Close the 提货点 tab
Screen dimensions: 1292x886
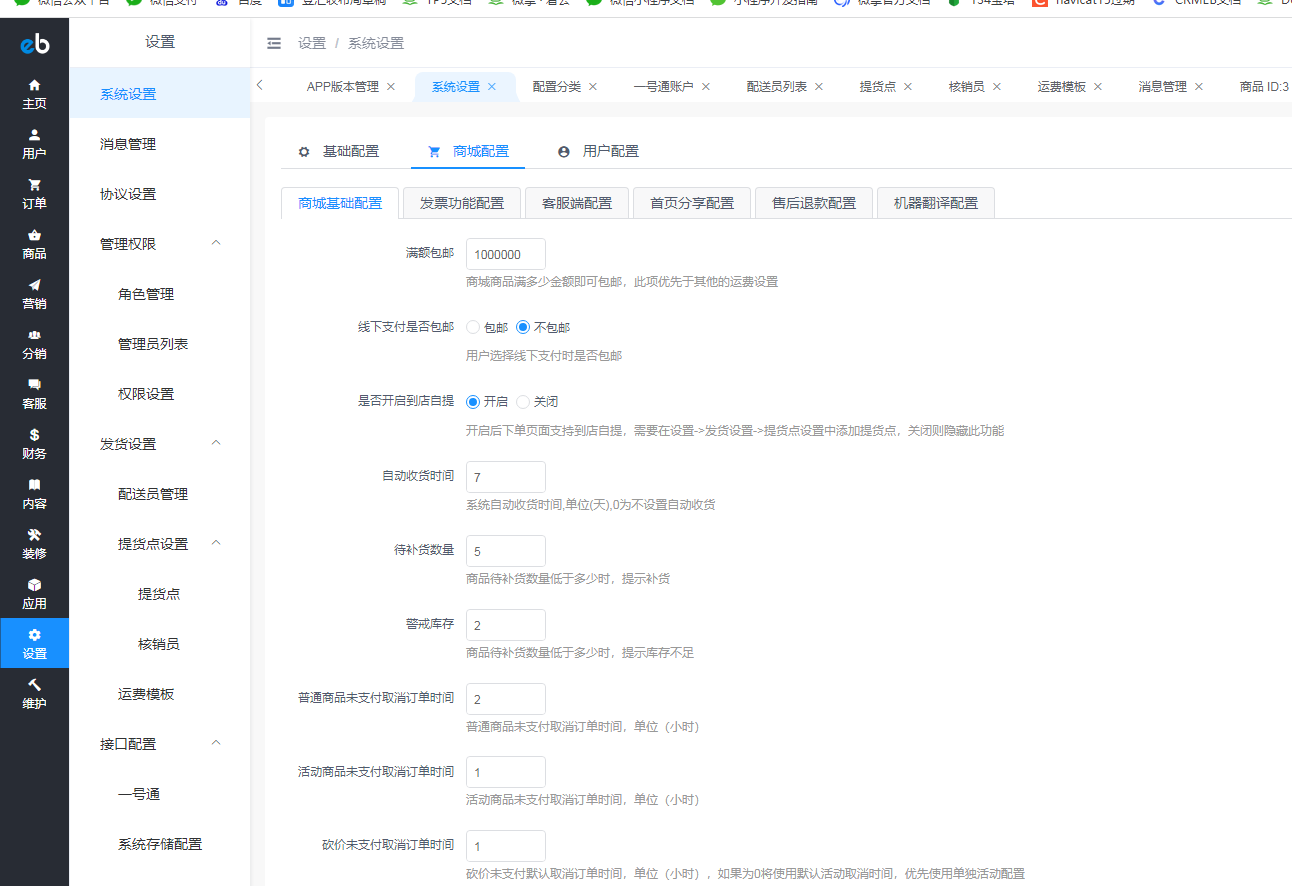[908, 87]
